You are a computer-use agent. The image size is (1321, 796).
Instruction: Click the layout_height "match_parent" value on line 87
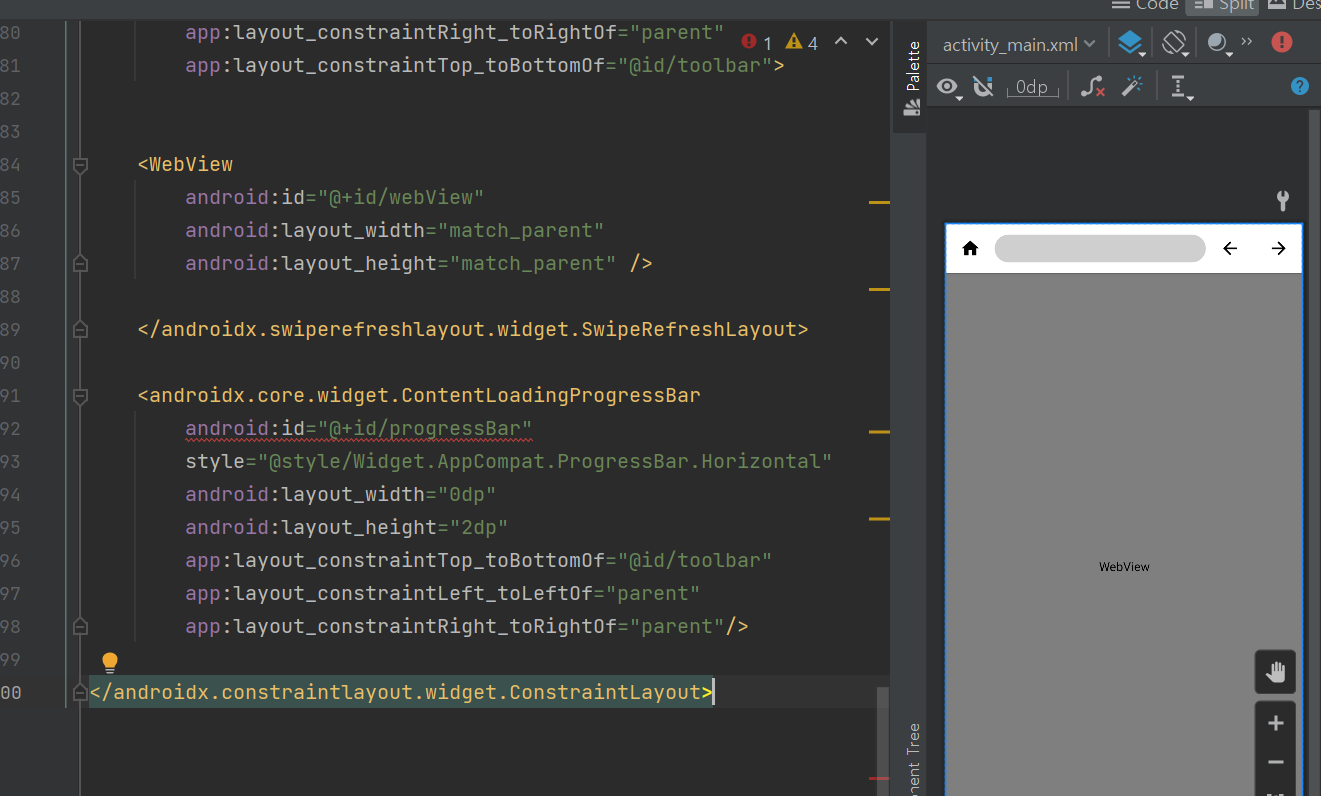[x=533, y=264]
